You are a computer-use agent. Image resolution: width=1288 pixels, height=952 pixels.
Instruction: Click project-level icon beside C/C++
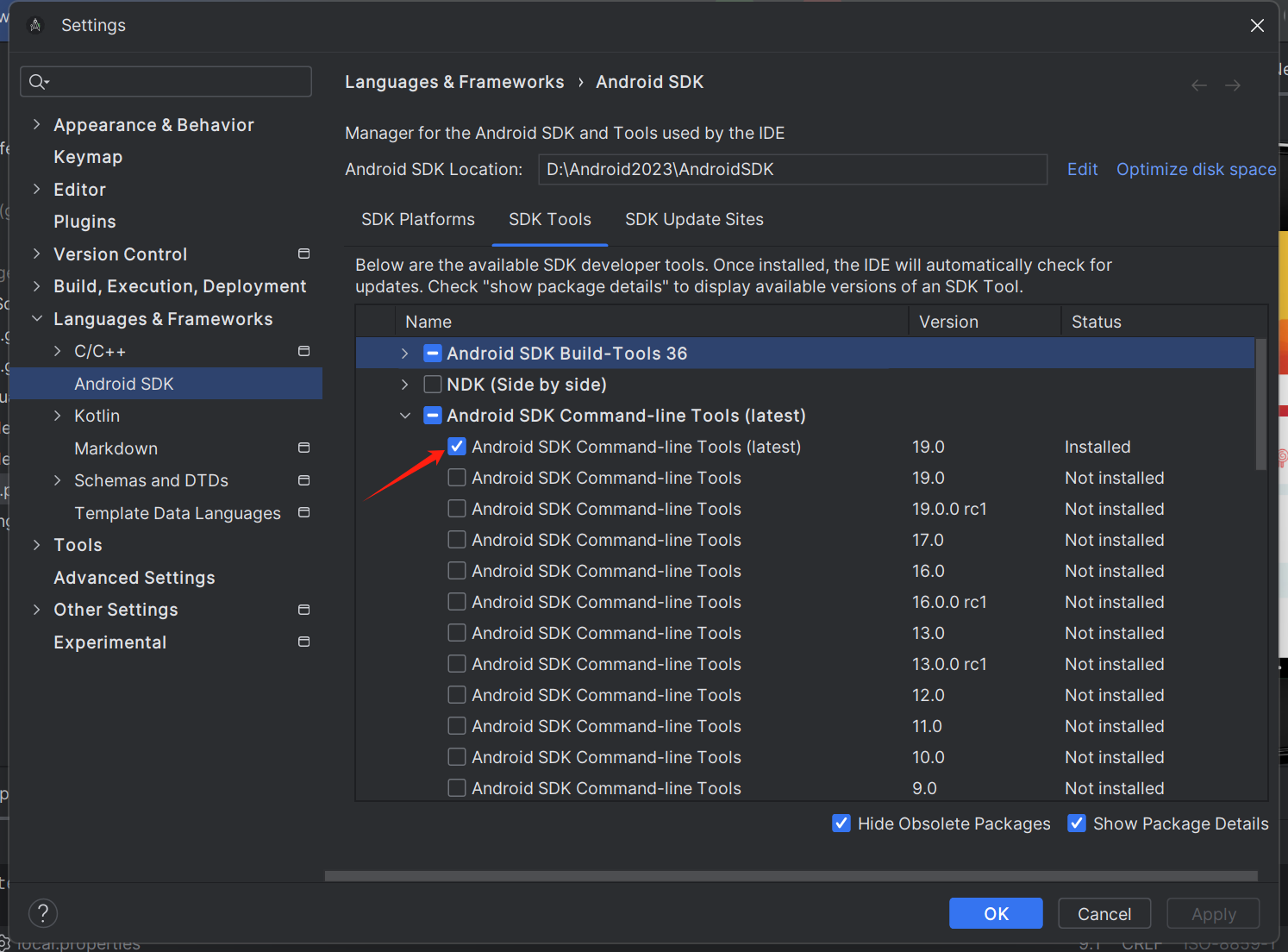tap(303, 351)
